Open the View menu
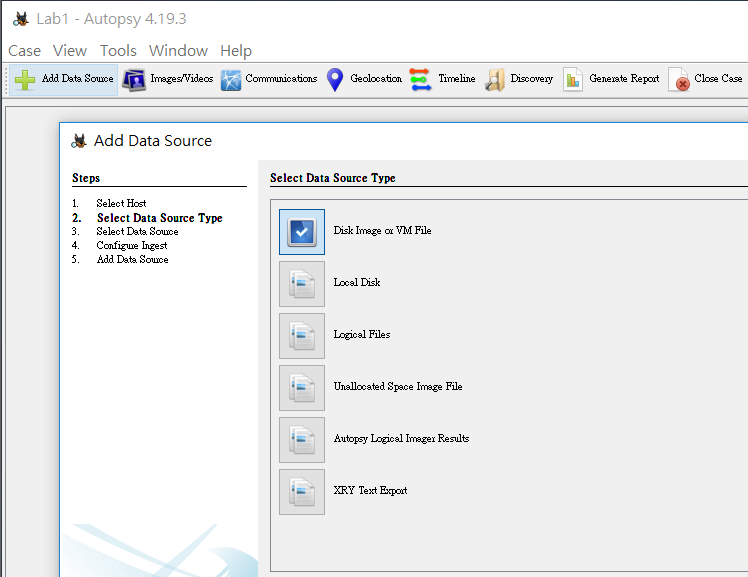 (x=70, y=51)
